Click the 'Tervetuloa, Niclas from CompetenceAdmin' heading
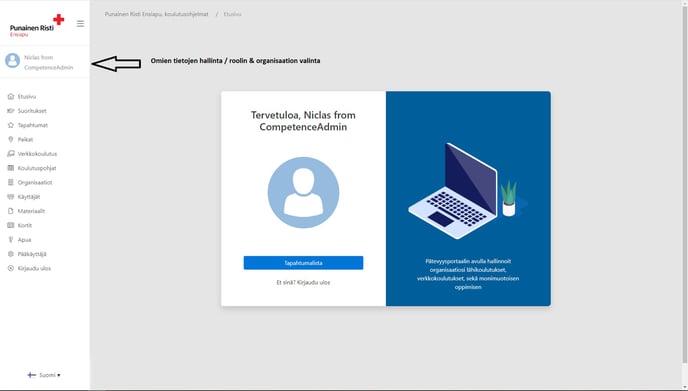 [303, 121]
